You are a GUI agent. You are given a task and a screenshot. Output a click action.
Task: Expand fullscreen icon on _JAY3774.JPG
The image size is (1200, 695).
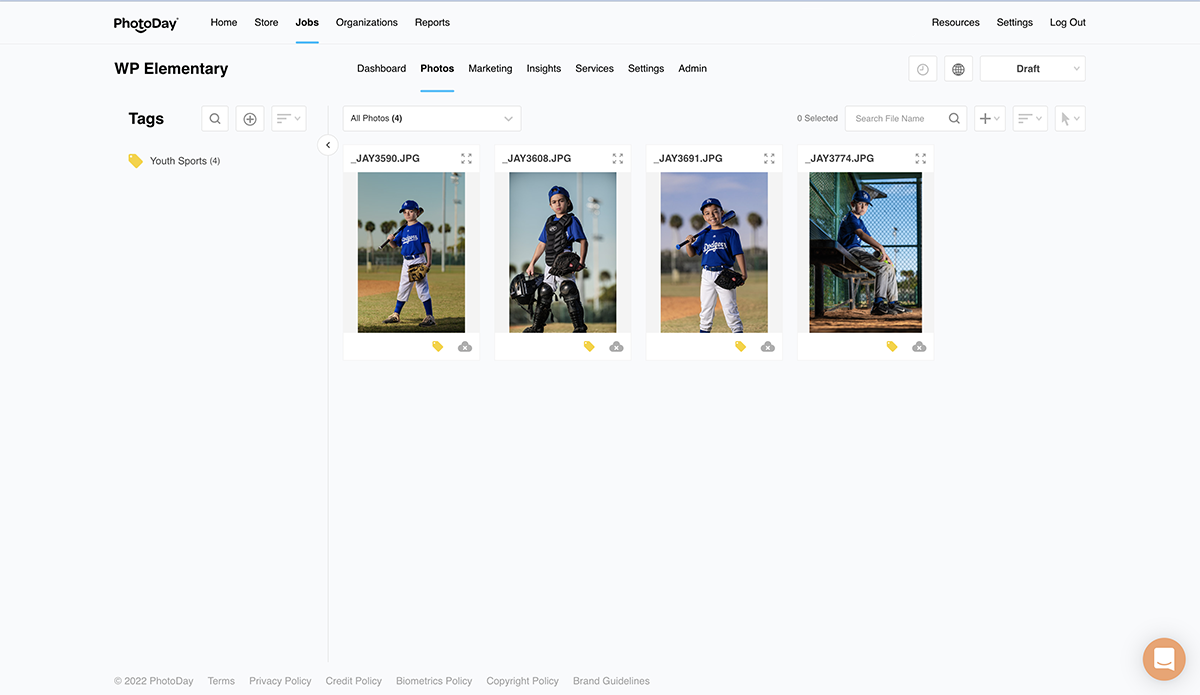tap(920, 159)
